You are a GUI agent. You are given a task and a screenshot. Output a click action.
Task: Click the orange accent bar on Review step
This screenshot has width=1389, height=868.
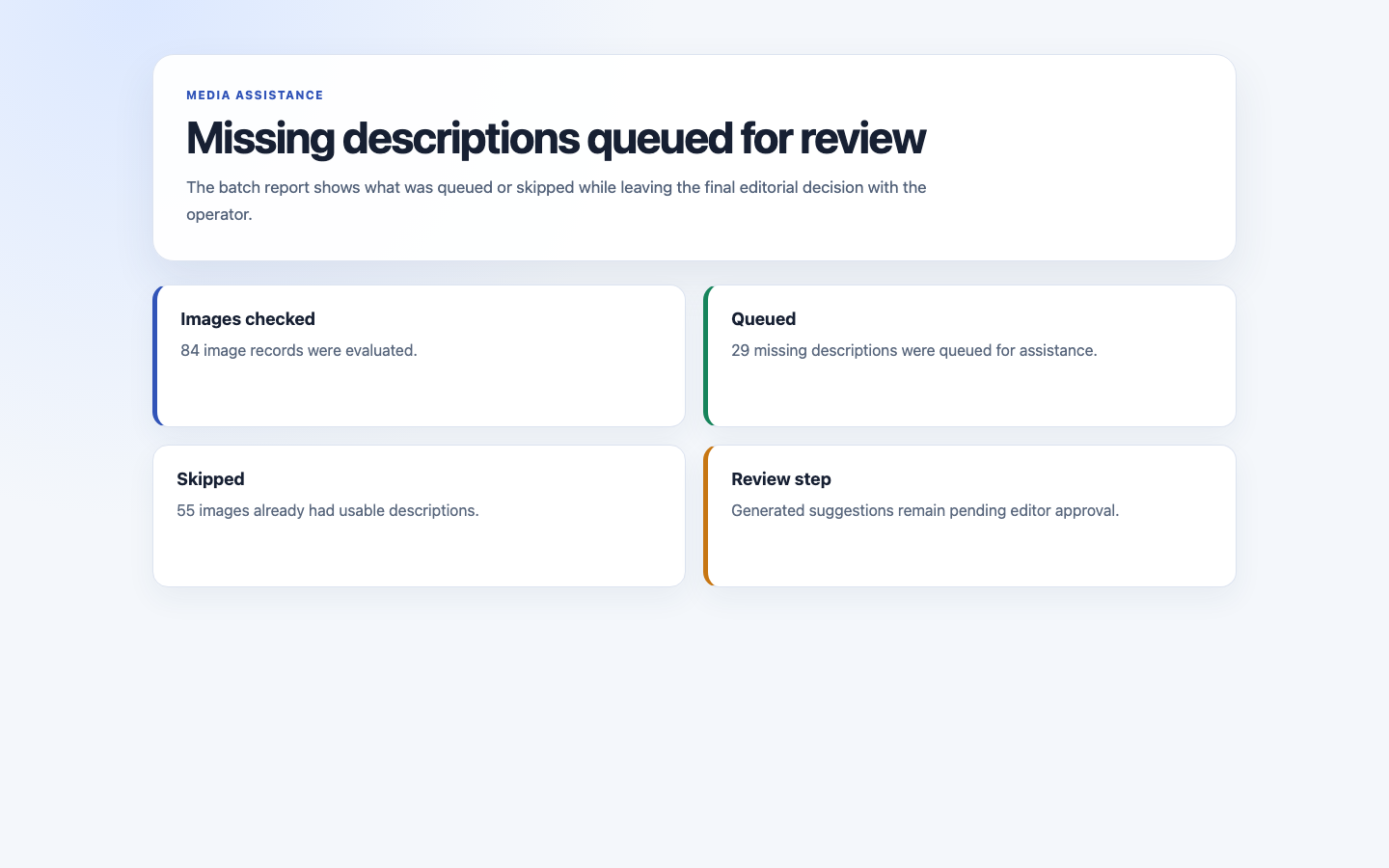(706, 516)
